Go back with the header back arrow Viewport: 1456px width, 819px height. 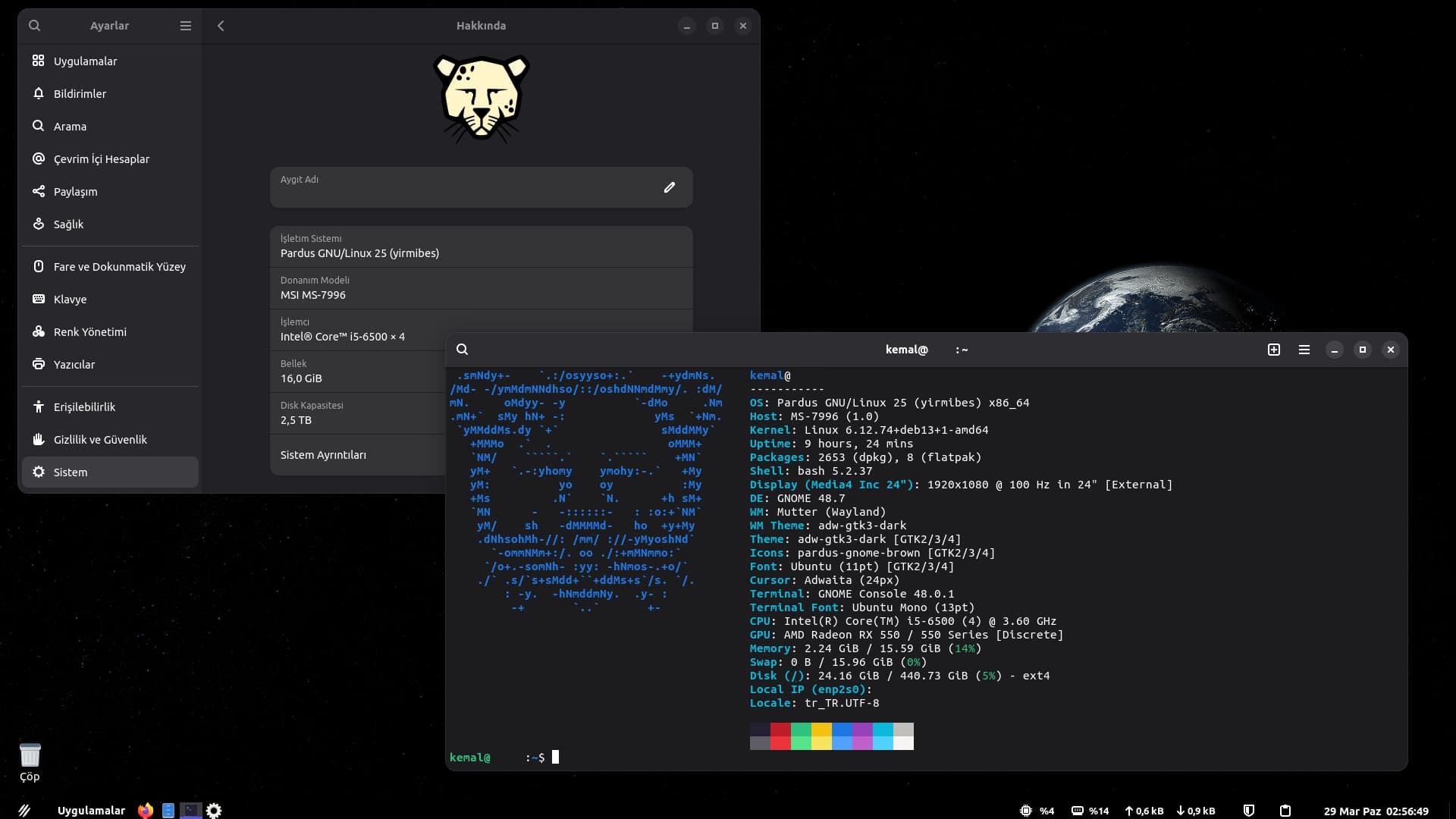(221, 26)
